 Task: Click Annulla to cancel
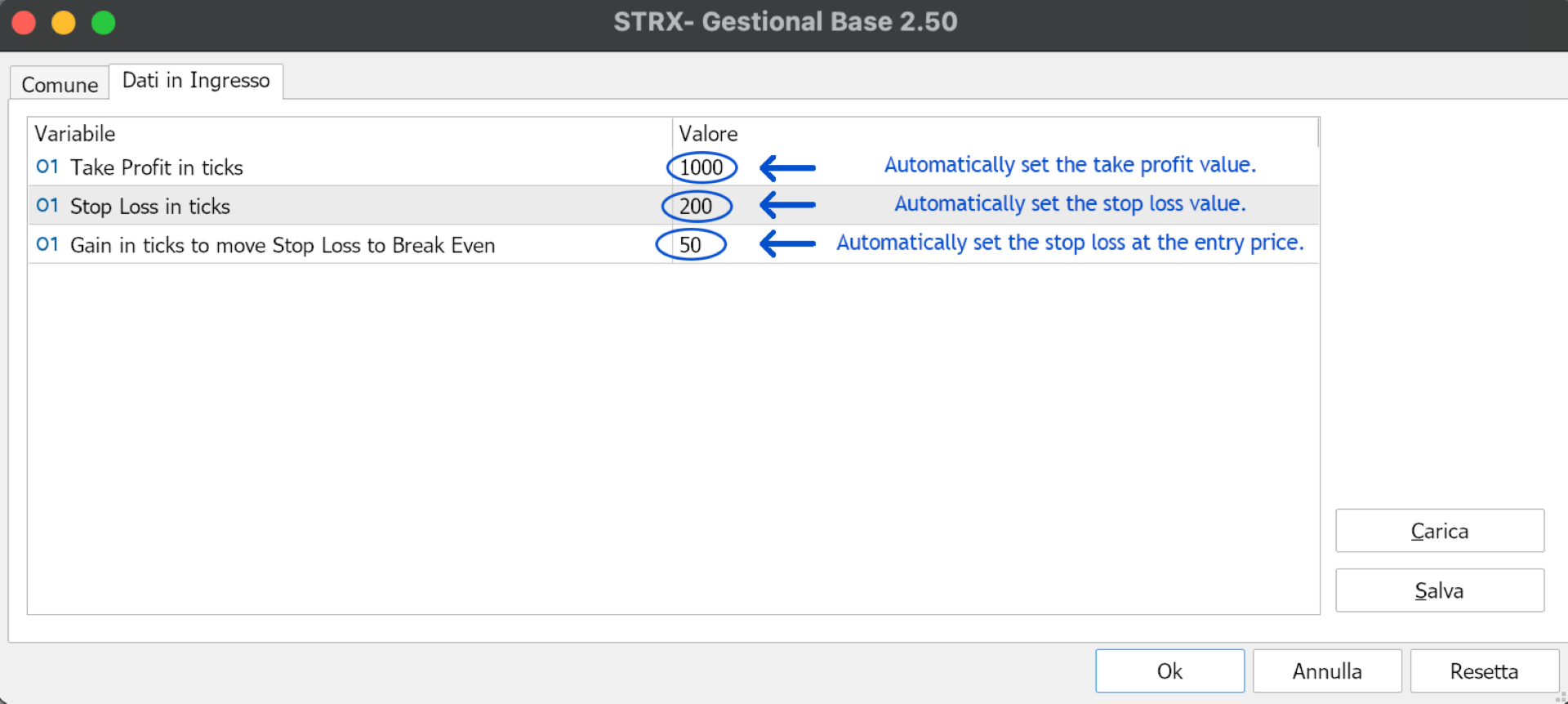coord(1326,671)
